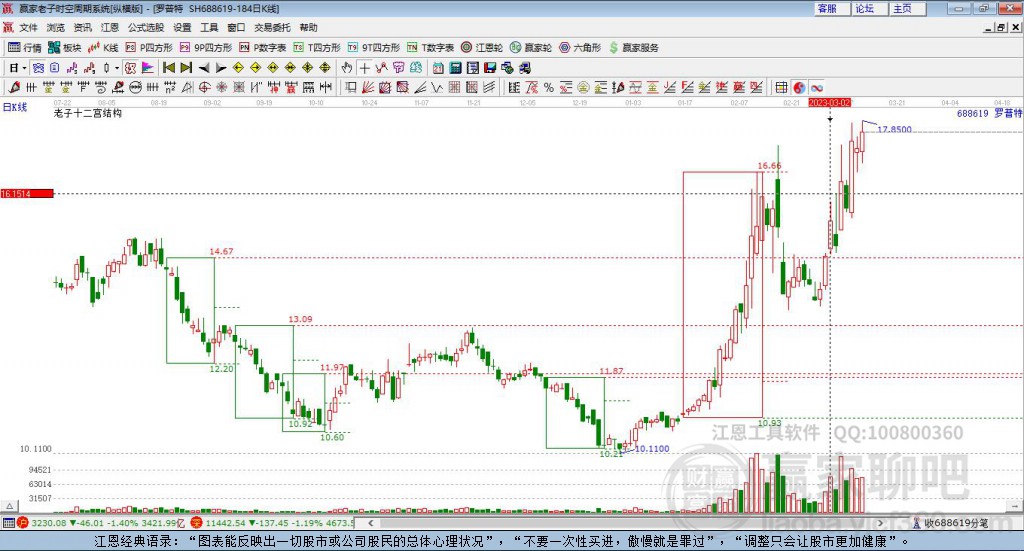The image size is (1024, 551).
Task: Click the red 16.1514 price label
Action: pos(27,193)
